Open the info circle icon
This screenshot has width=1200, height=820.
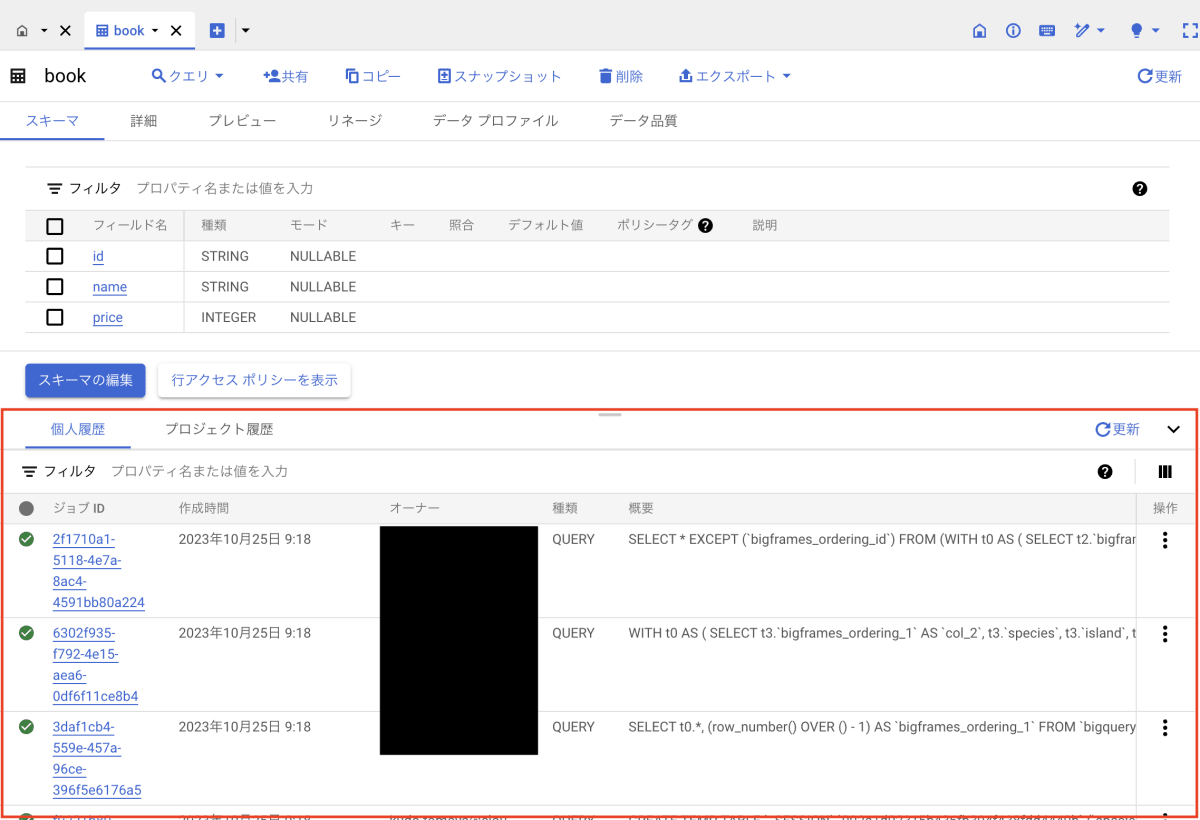1013,31
